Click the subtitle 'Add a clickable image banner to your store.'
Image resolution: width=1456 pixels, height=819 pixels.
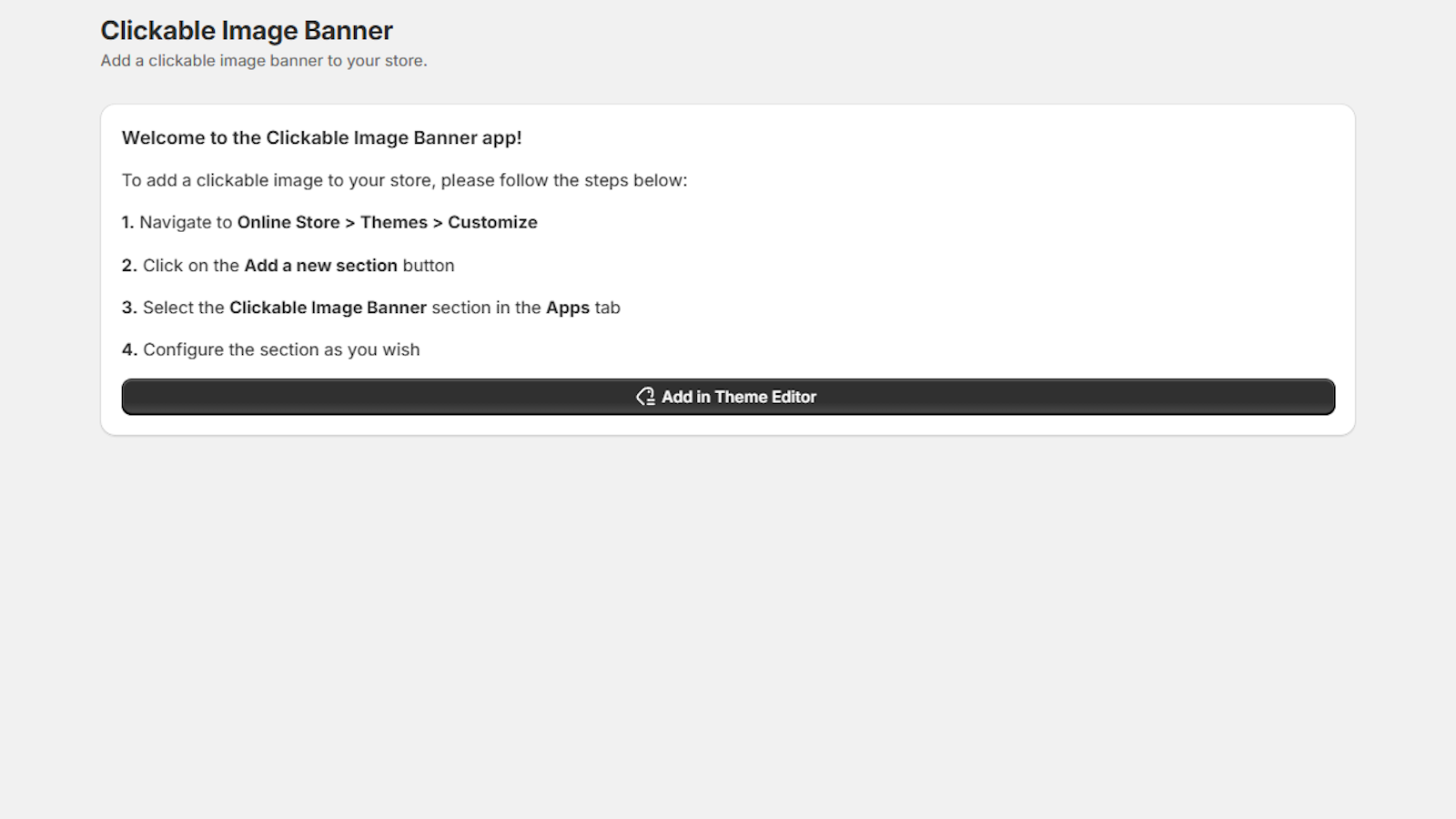coord(264,61)
